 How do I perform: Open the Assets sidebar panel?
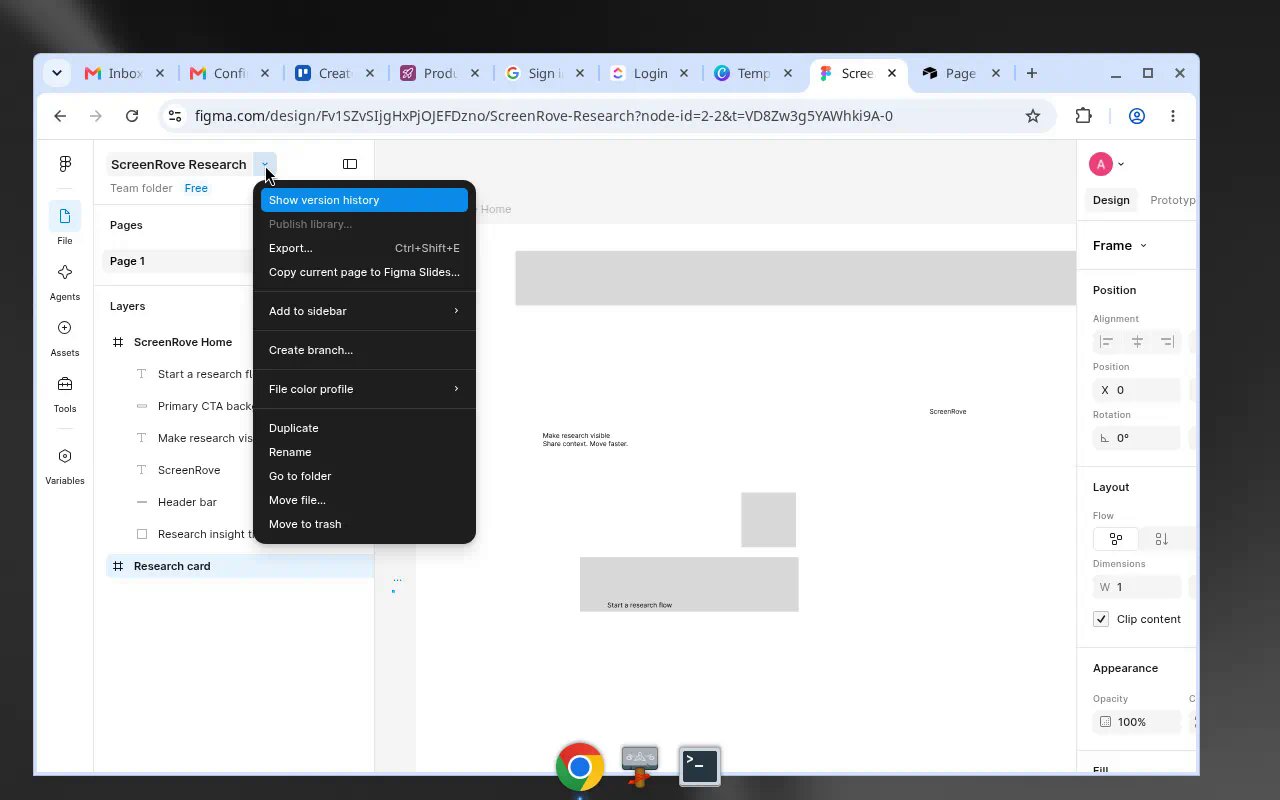click(x=65, y=328)
